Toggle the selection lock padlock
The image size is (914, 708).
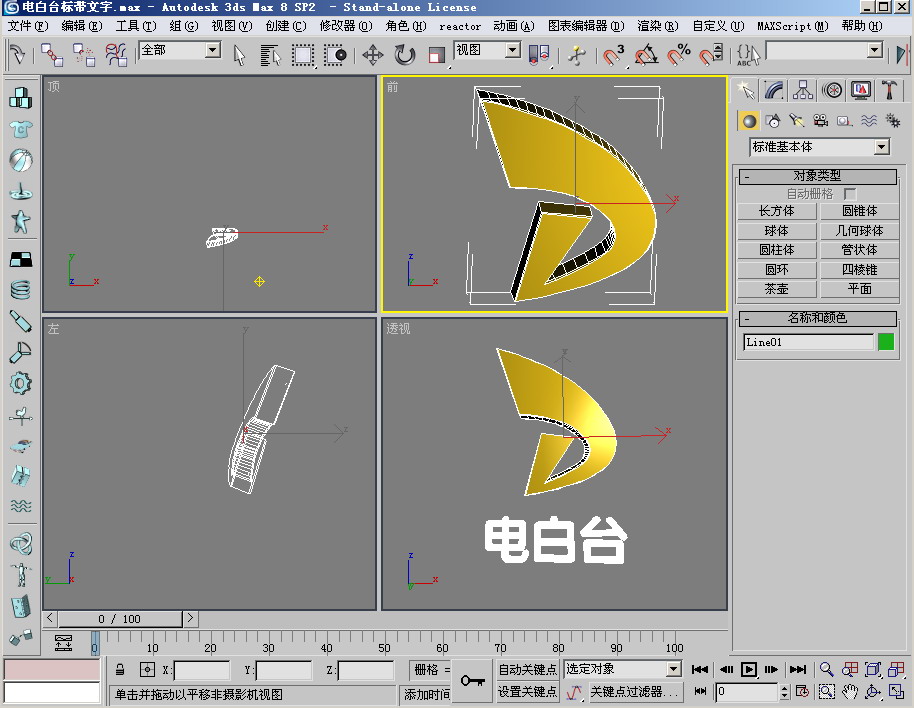tap(120, 670)
